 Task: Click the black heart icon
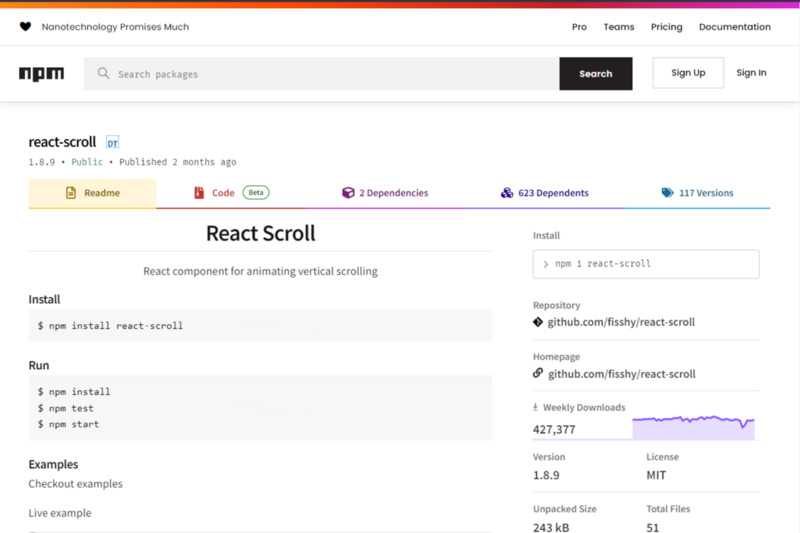click(x=25, y=27)
